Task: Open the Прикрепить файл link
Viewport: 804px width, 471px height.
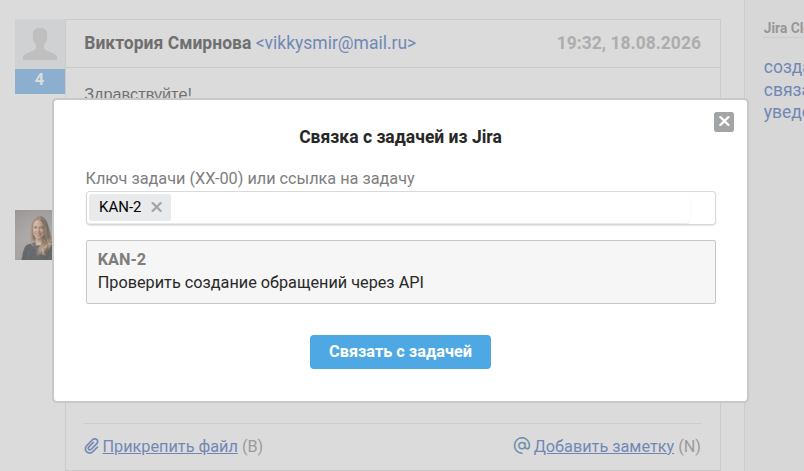Action: click(x=170, y=446)
